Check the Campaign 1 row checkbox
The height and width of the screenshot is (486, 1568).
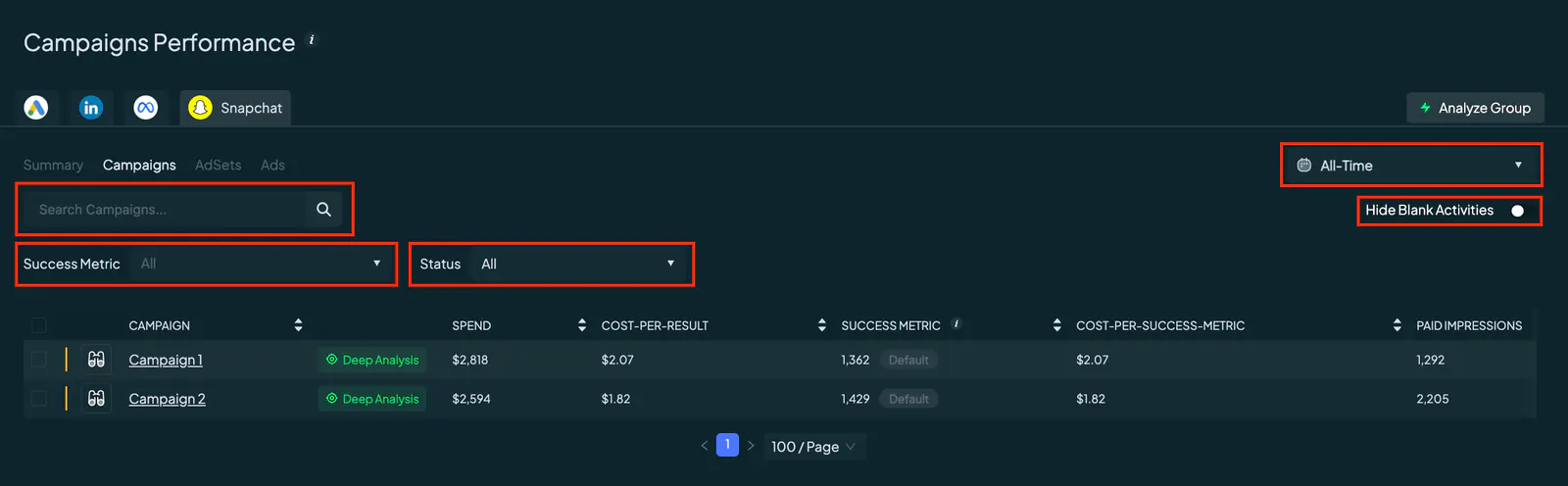pyautogui.click(x=38, y=360)
